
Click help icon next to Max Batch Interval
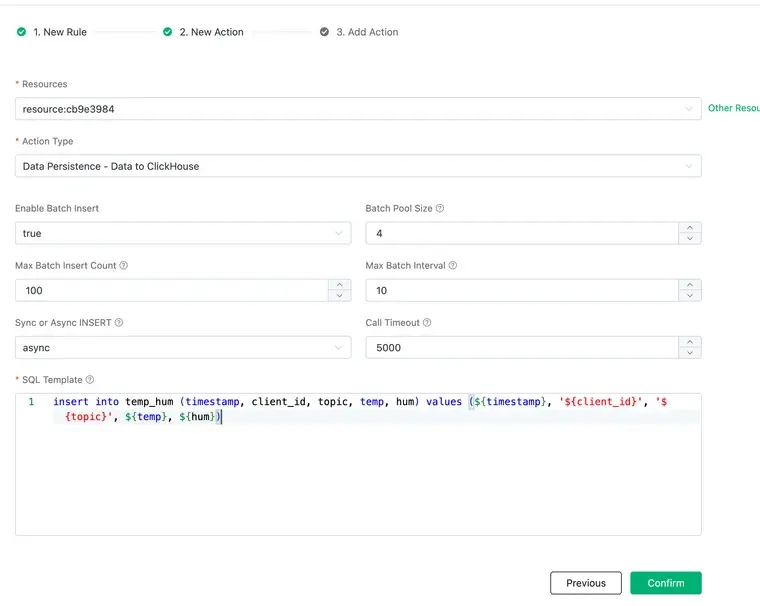tap(453, 266)
